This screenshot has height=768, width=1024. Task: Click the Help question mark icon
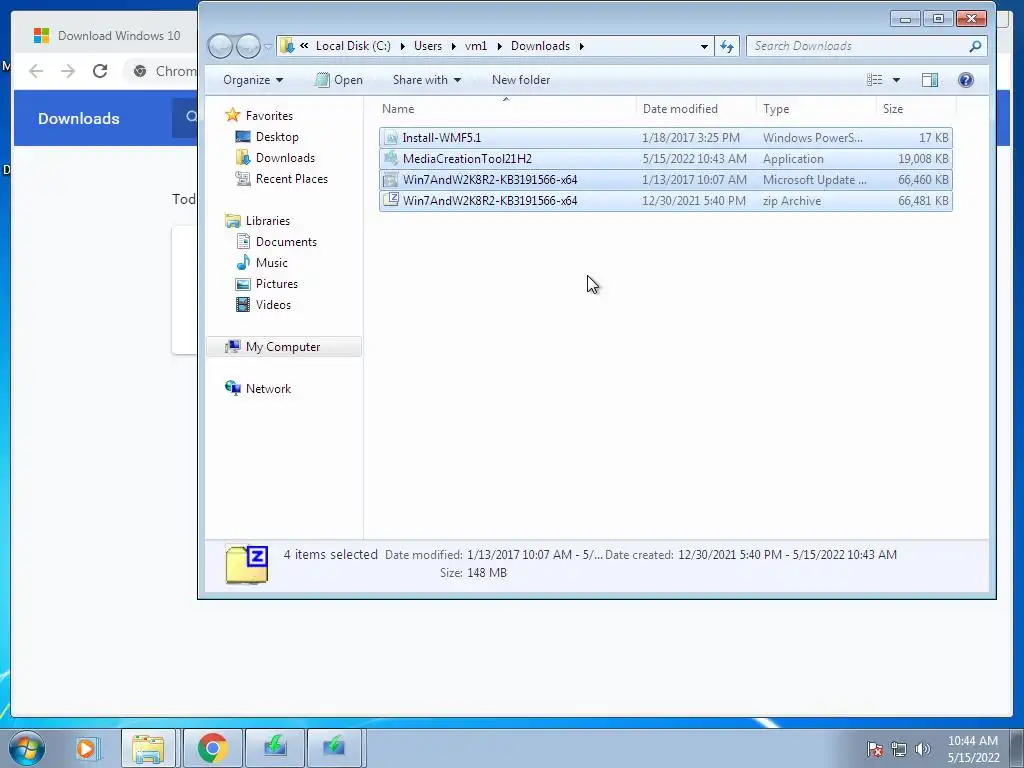pos(966,80)
